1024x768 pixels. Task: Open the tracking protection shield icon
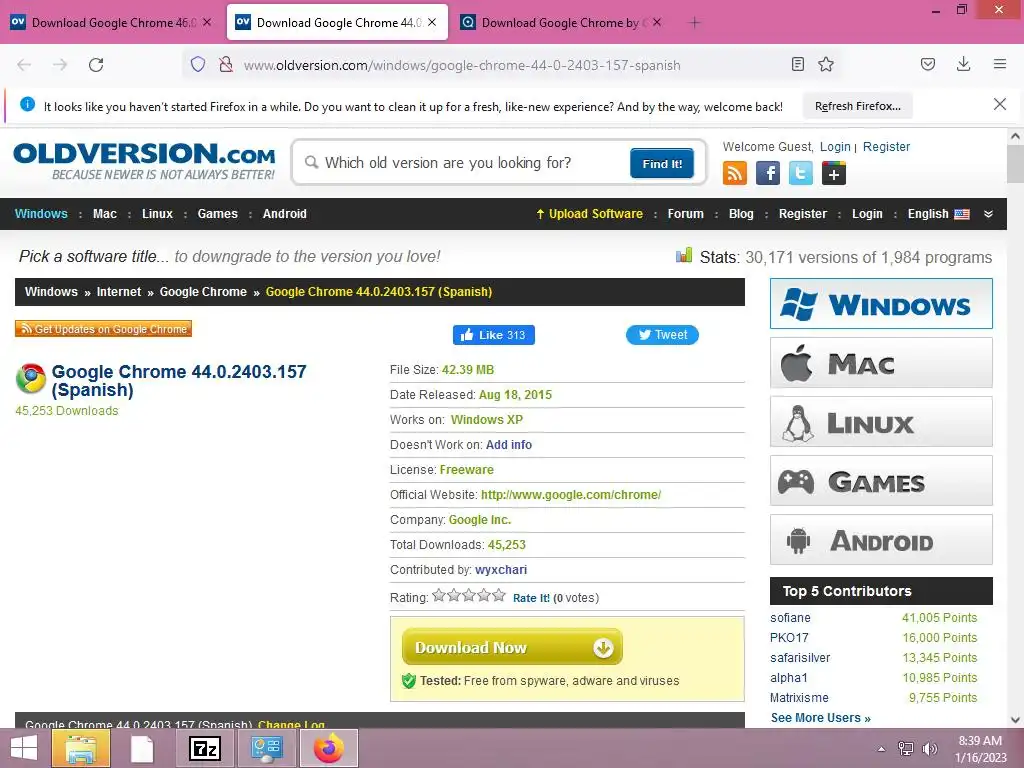pyautogui.click(x=198, y=64)
